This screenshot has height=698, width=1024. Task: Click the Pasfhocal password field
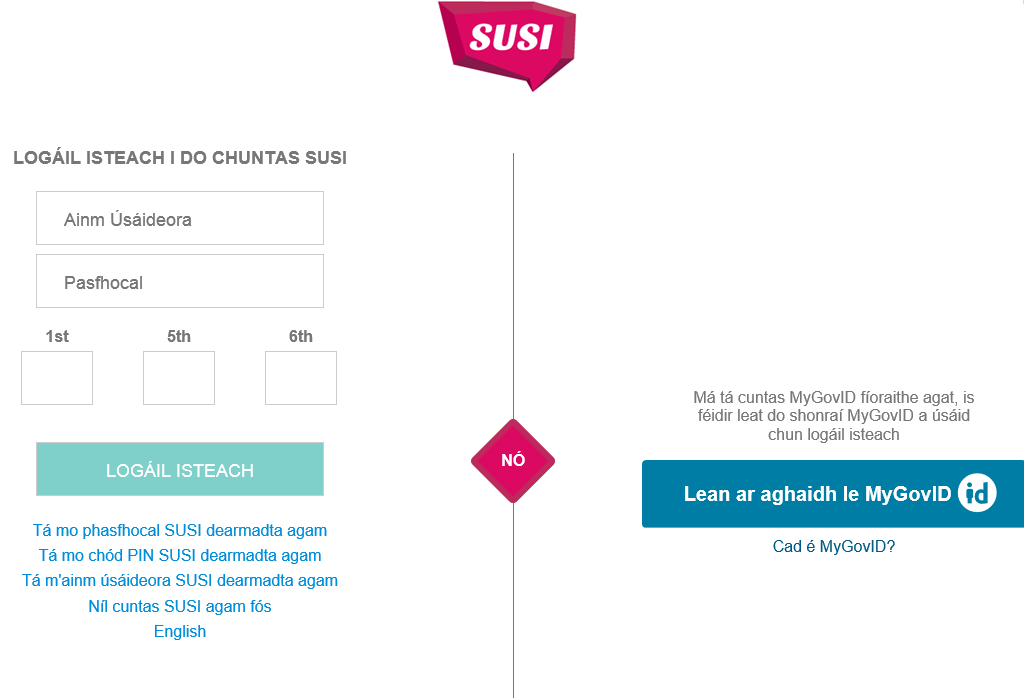click(x=180, y=281)
